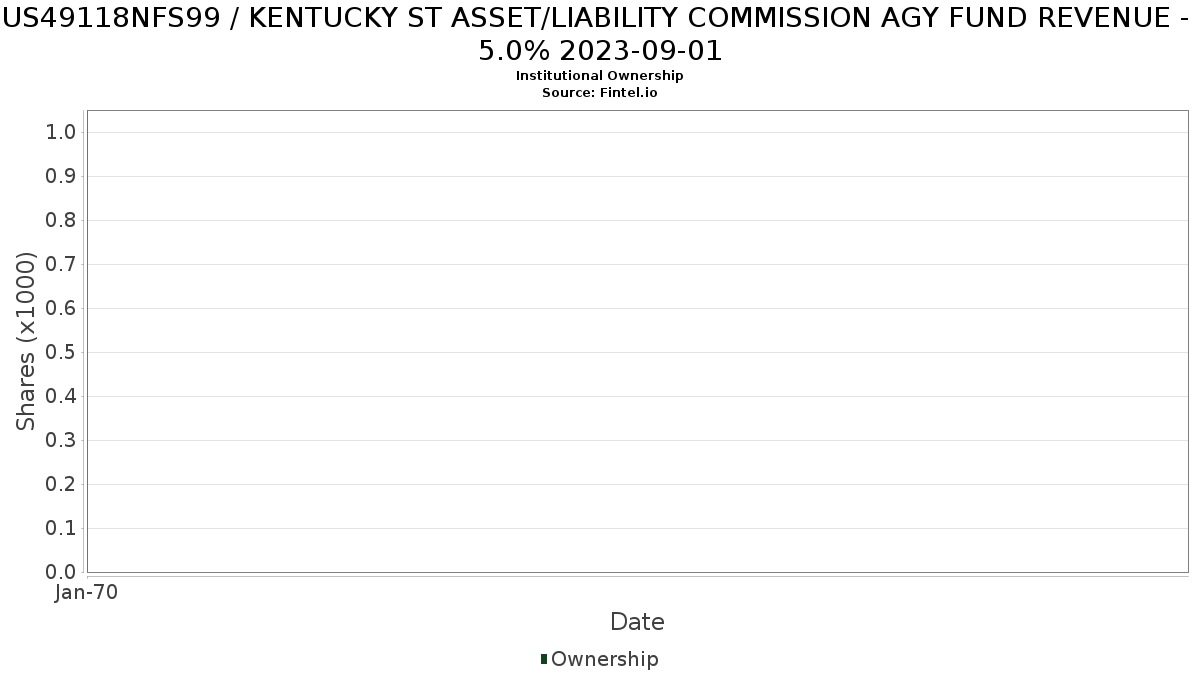Click the 0.9 y-axis tick label
Image resolution: width=1200 pixels, height=675 pixels.
(60, 177)
